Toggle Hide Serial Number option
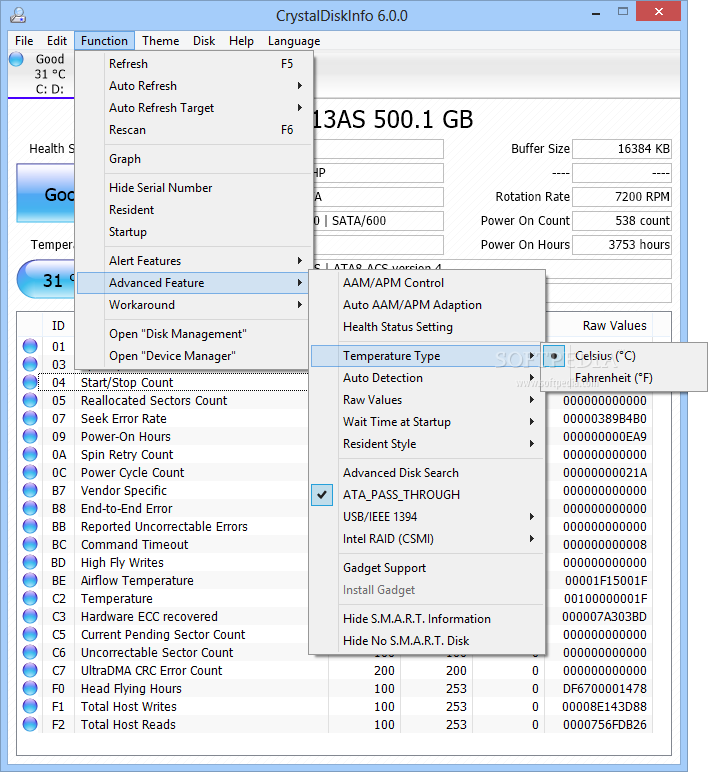 194,188
